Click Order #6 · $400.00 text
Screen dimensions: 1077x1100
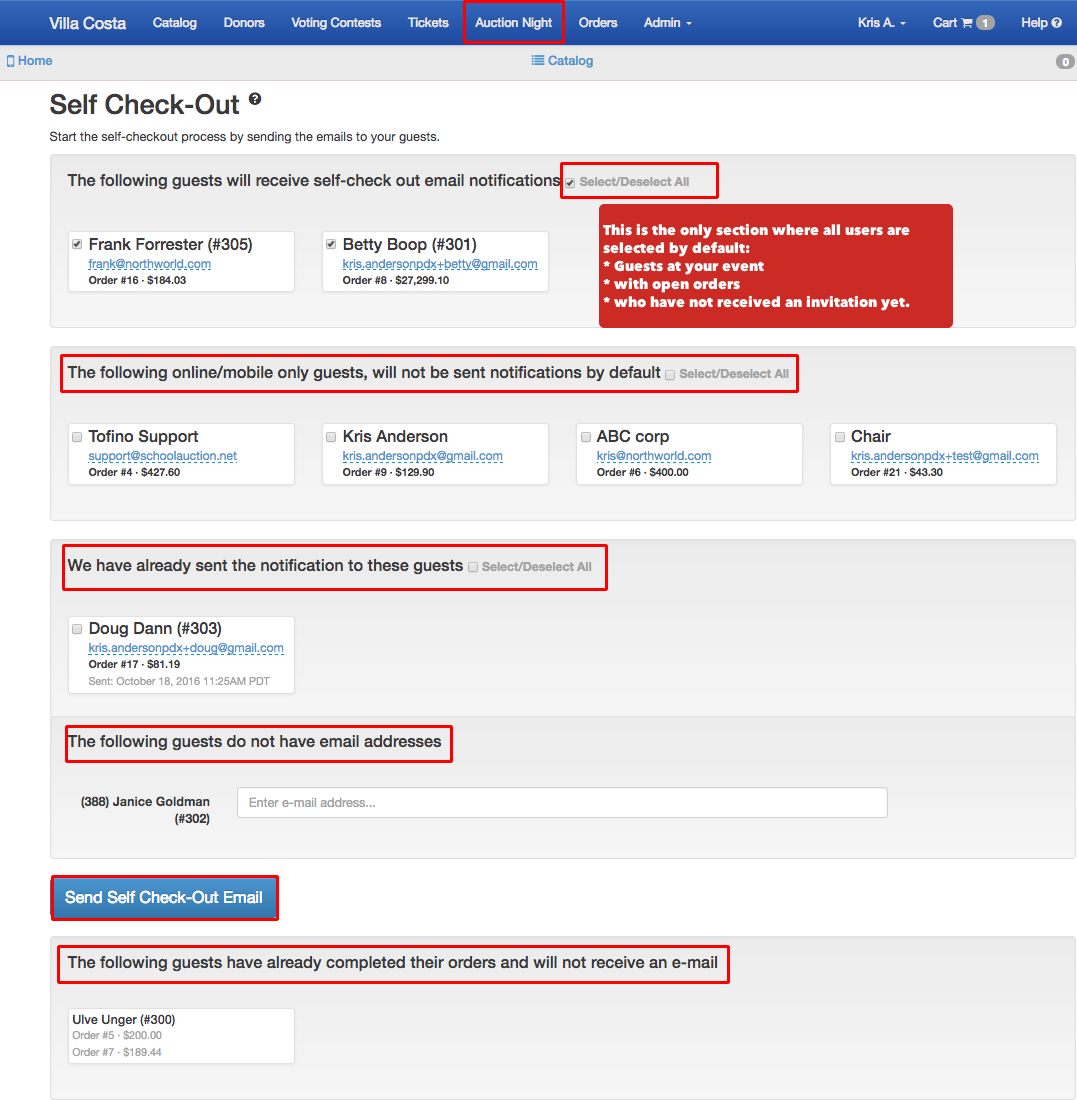(x=642, y=473)
